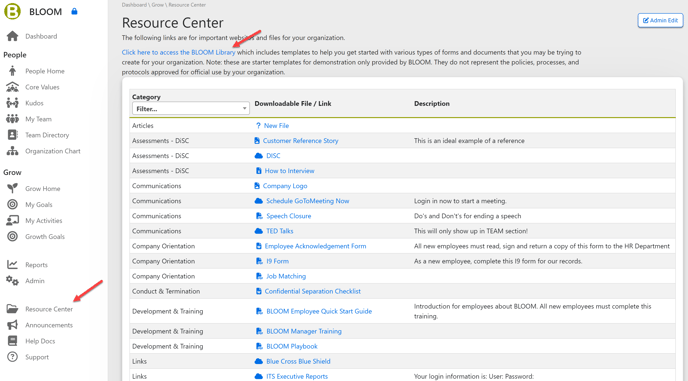Open the I9 Form link

coord(277,261)
